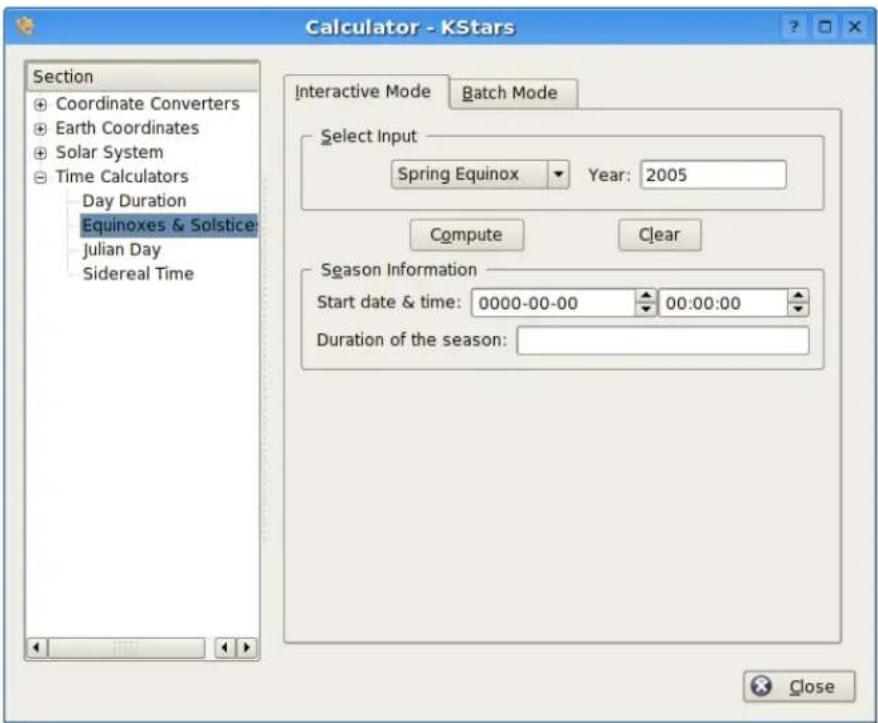
Task: Select Earth Coordinates in the section tree
Action: click(127, 128)
